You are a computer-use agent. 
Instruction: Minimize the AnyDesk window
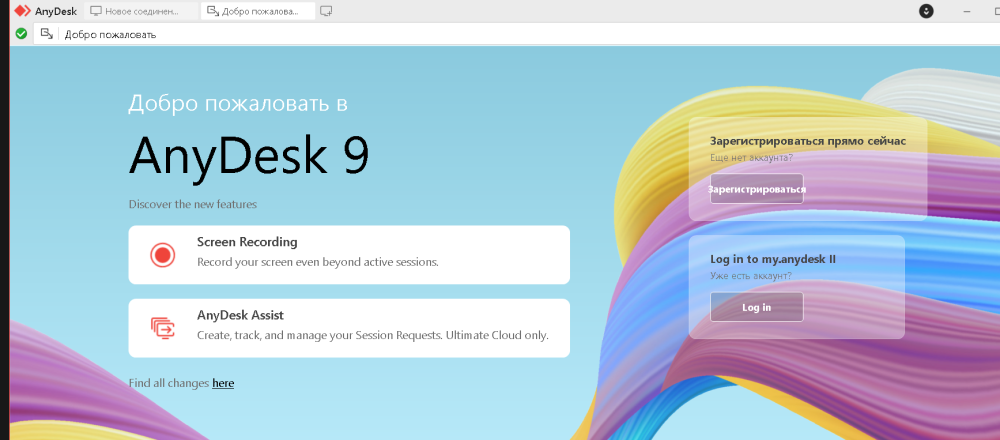tap(967, 11)
